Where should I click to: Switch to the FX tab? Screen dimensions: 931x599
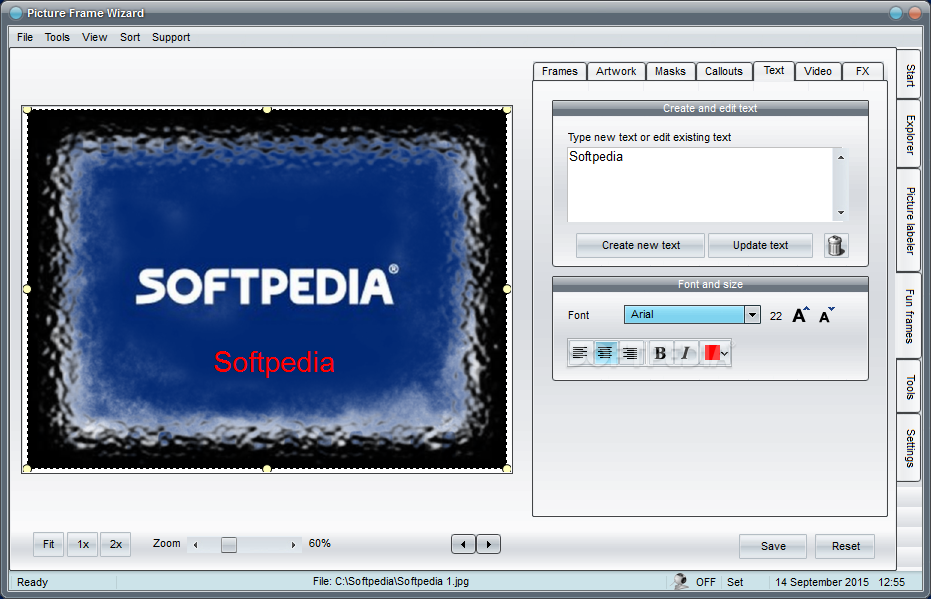[862, 71]
